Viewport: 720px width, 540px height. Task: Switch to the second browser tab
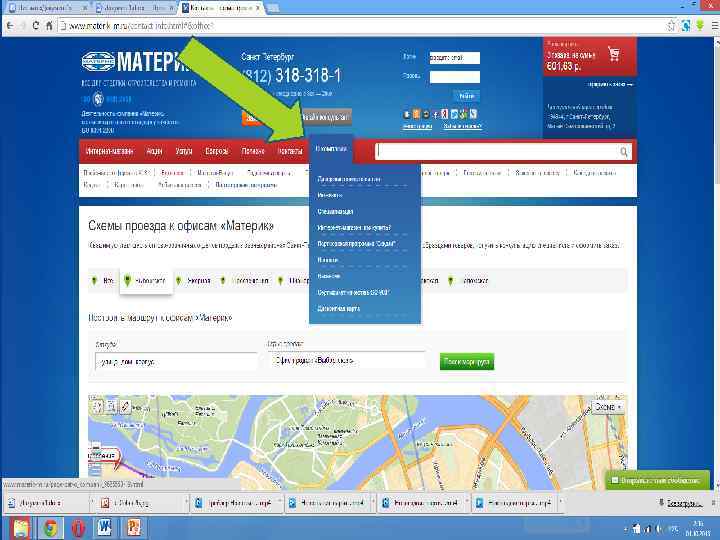pos(134,8)
